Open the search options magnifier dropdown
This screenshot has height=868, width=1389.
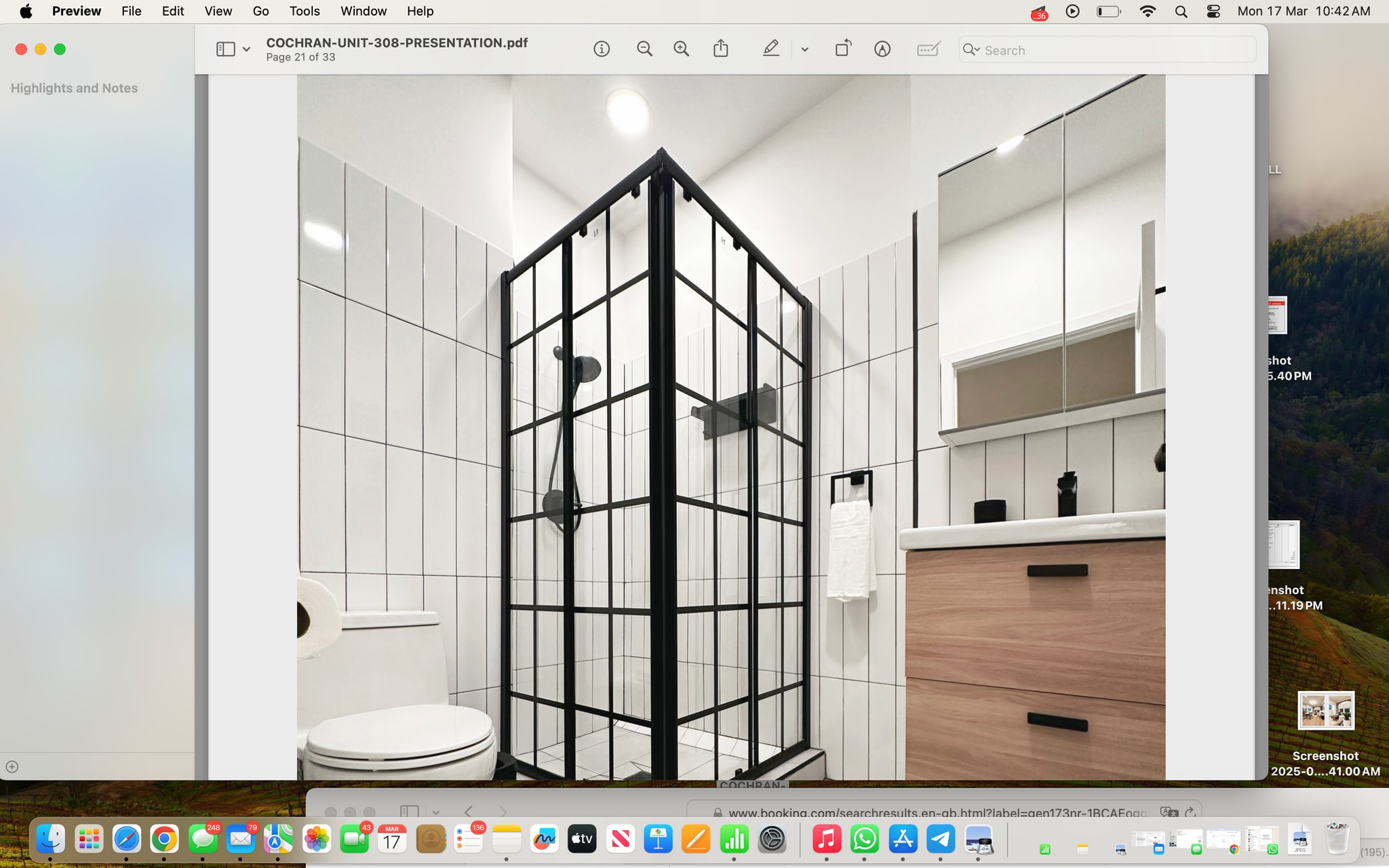click(971, 50)
